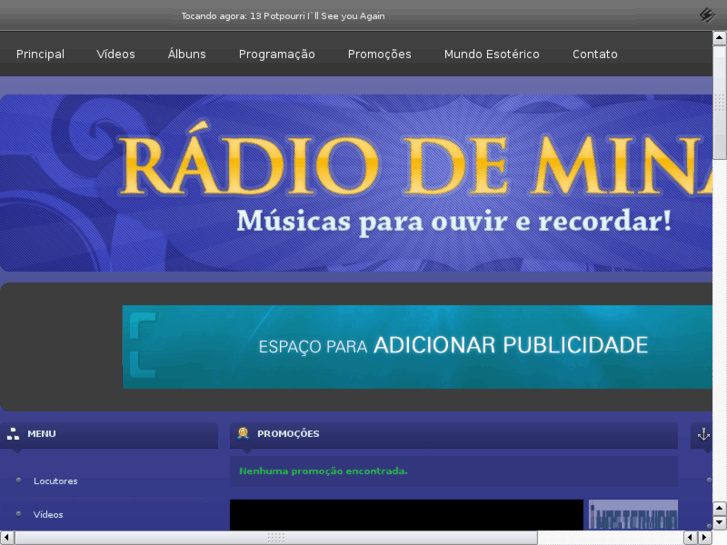Open the Principal menu item
Image resolution: width=727 pixels, height=545 pixels.
pos(40,54)
